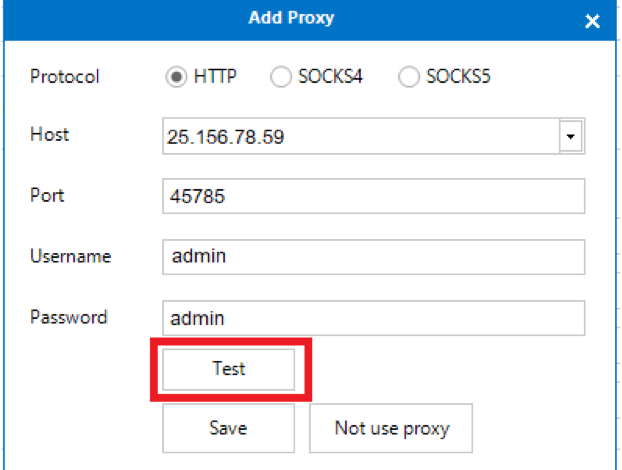The width and height of the screenshot is (622, 470).
Task: Expand the Host dropdown arrow
Action: 570,136
